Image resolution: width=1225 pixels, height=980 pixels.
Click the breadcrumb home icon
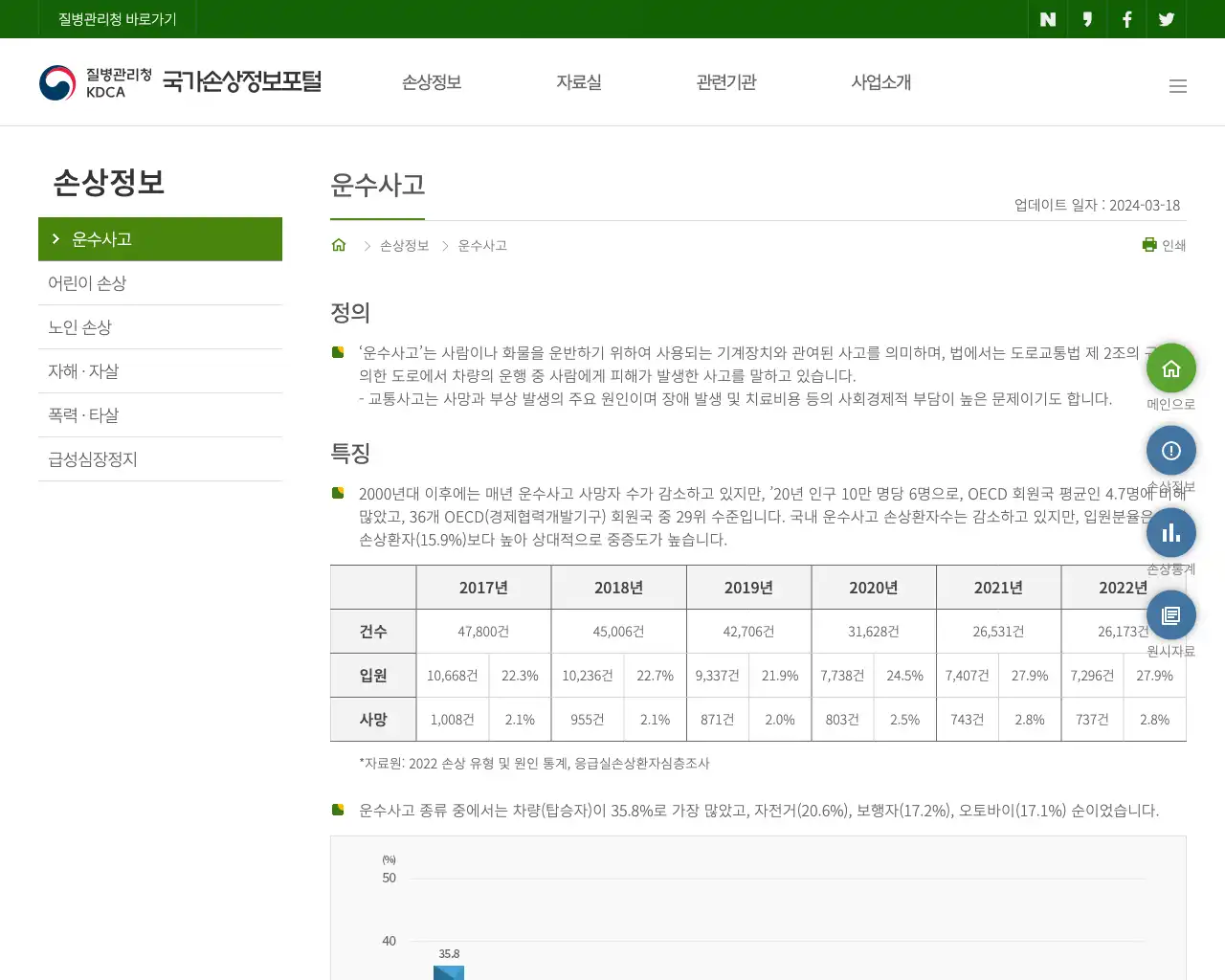(x=339, y=245)
